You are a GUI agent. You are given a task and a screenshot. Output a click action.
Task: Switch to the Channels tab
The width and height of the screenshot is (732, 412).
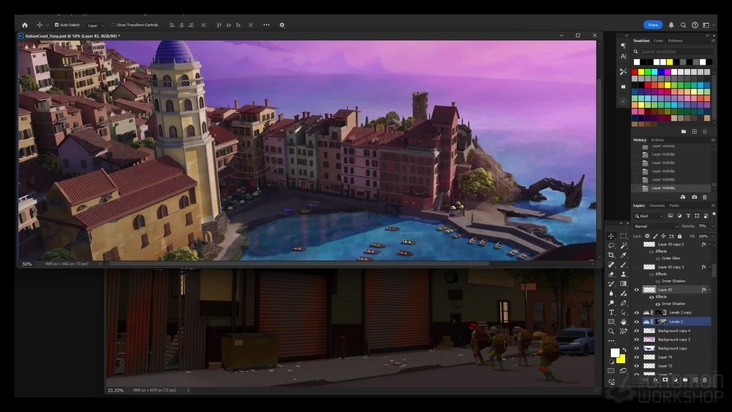tap(657, 206)
